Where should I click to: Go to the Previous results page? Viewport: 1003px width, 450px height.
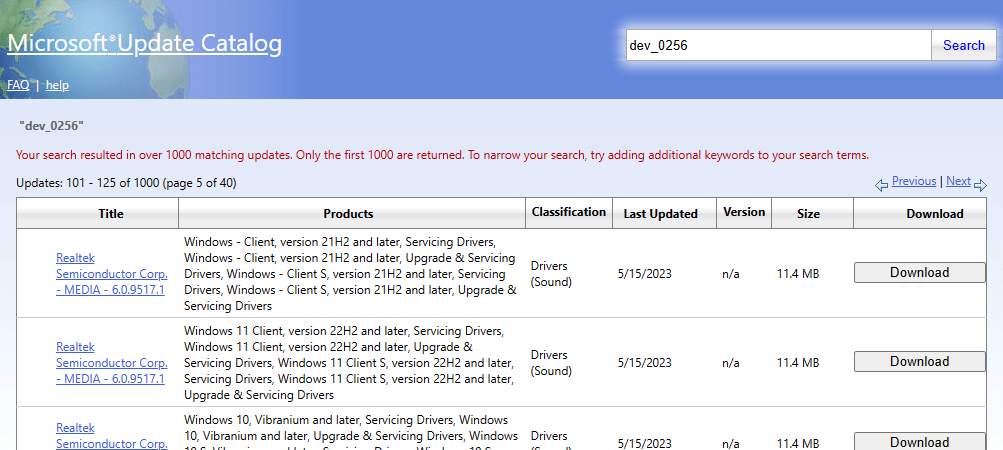[913, 181]
